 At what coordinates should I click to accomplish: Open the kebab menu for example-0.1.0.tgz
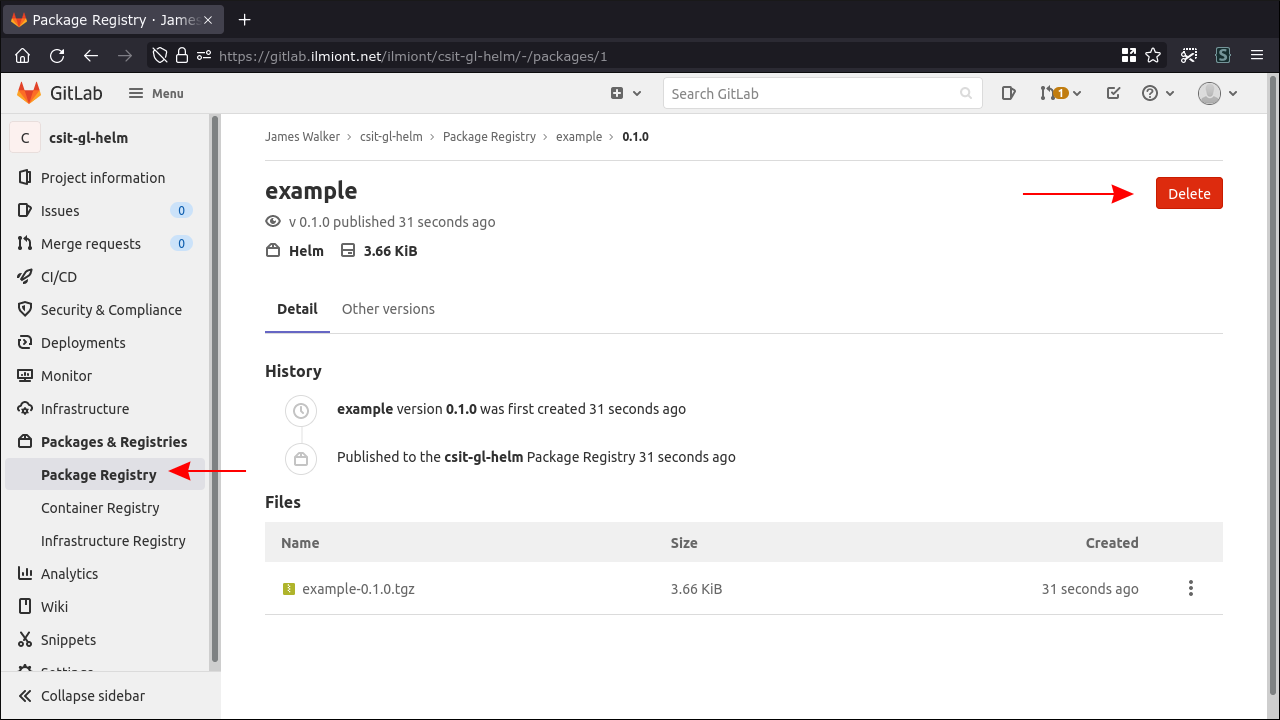(x=1190, y=588)
